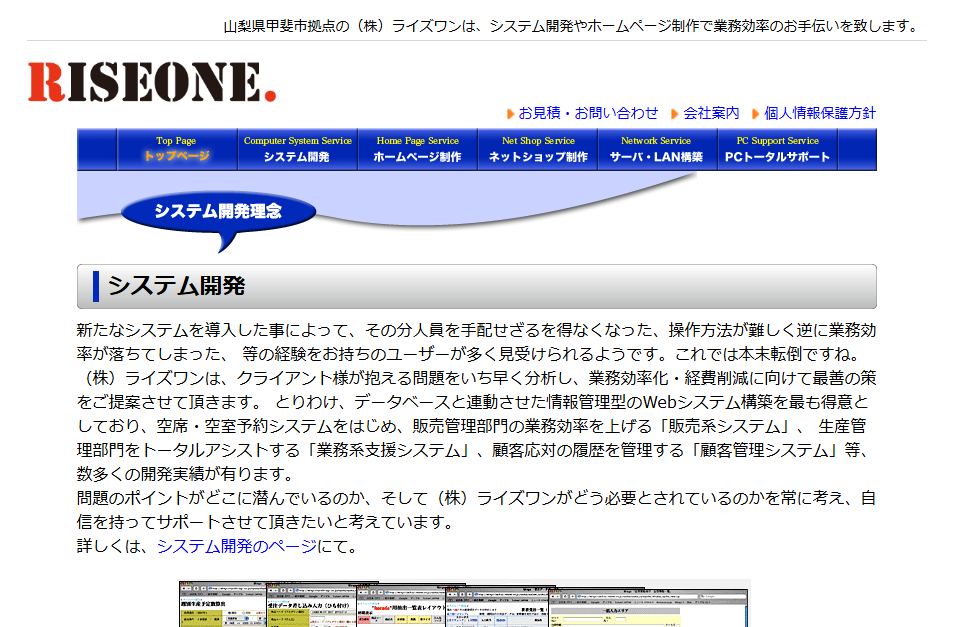Click the システム開発理念 speech bubble
The width and height of the screenshot is (955, 627).
218,212
